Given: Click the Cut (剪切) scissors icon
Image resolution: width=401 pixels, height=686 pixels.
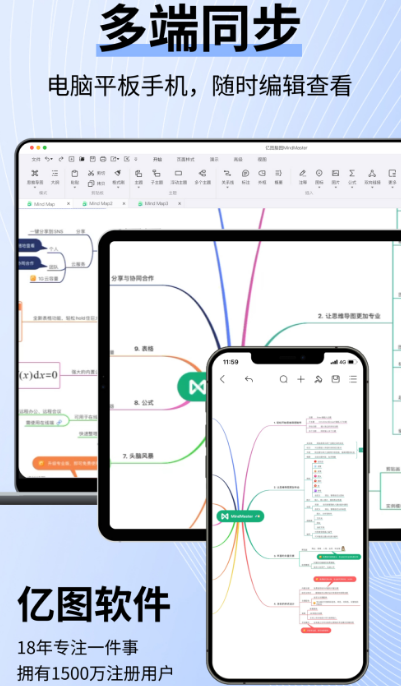Looking at the screenshot, I should coord(91,173).
